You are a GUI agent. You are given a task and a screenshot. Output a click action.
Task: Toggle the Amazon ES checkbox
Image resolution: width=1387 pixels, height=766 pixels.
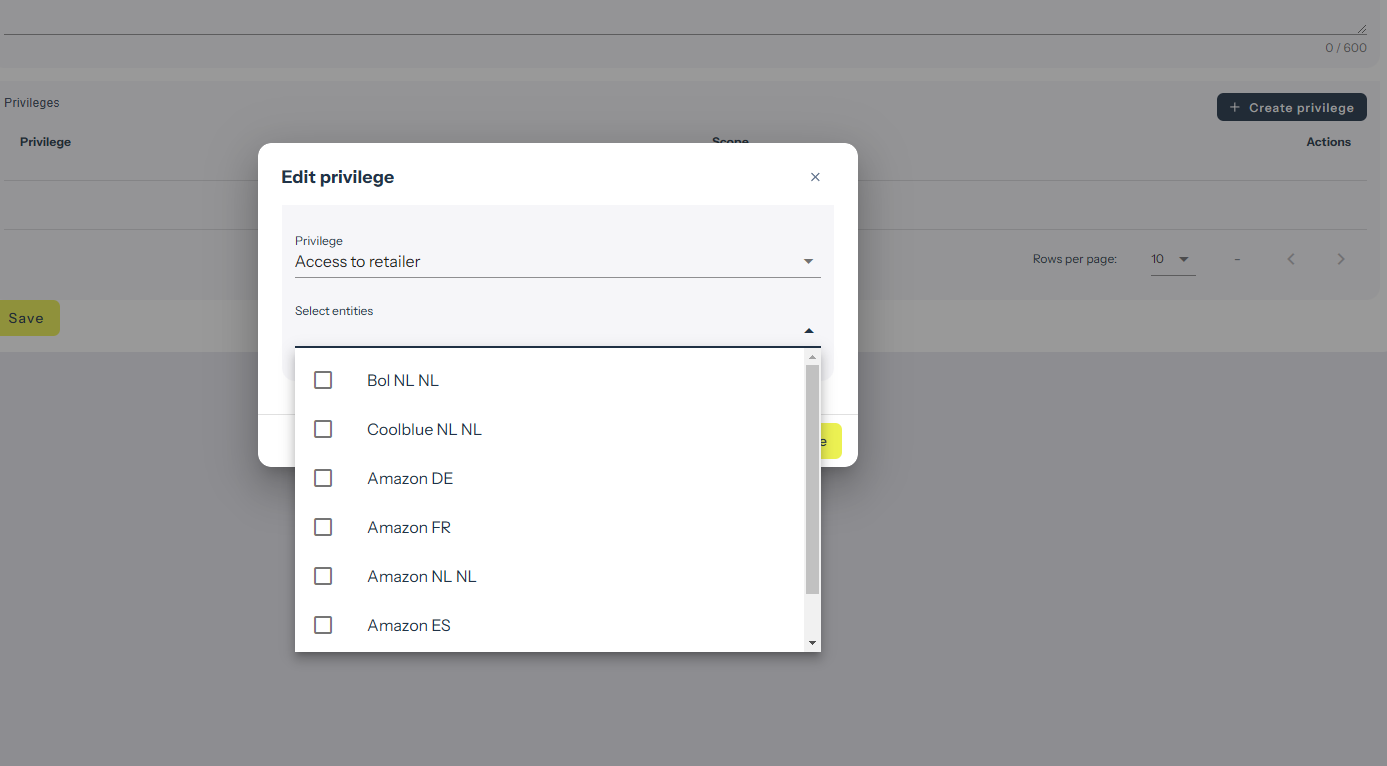tap(323, 625)
